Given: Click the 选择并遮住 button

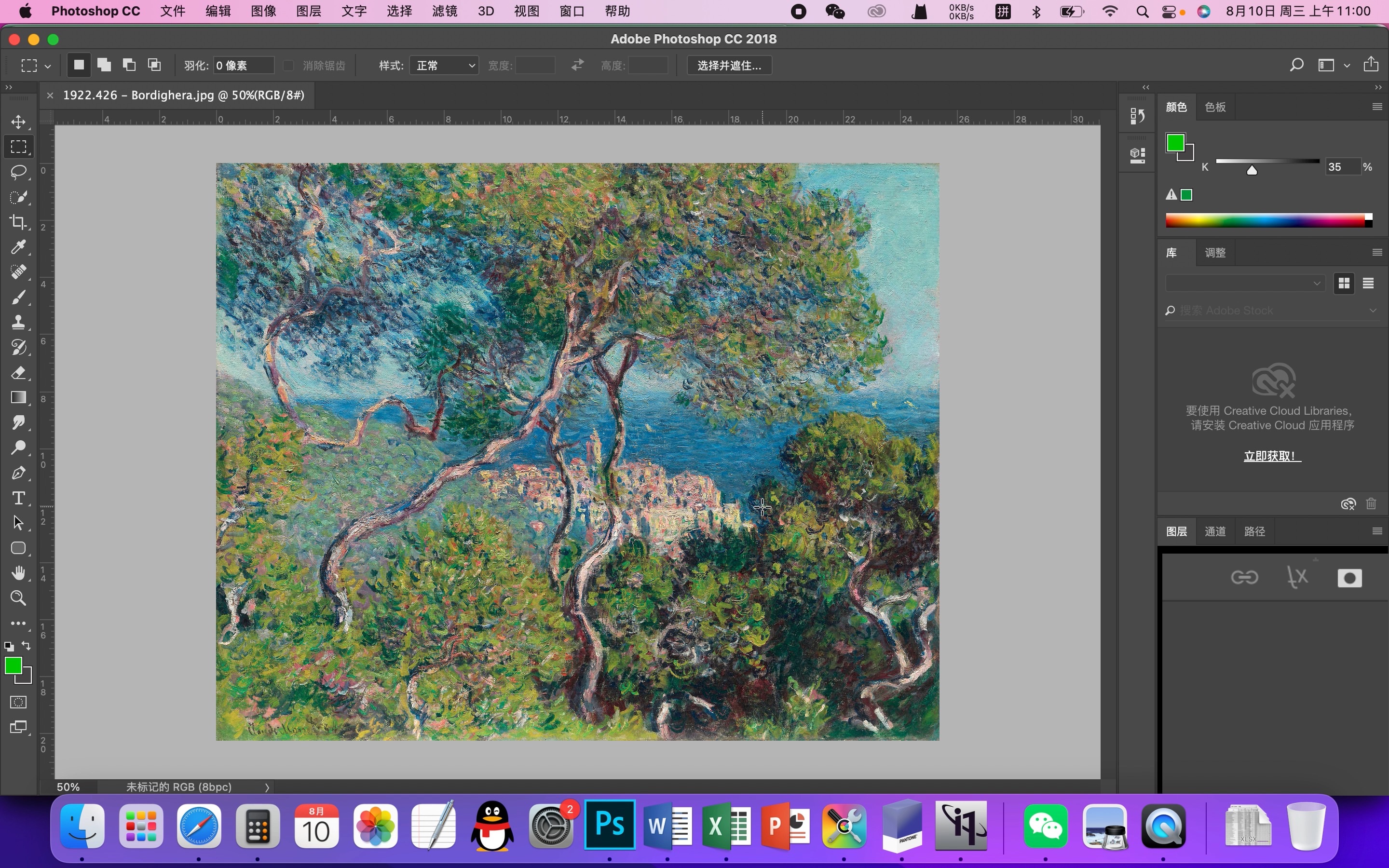Looking at the screenshot, I should 729,66.
